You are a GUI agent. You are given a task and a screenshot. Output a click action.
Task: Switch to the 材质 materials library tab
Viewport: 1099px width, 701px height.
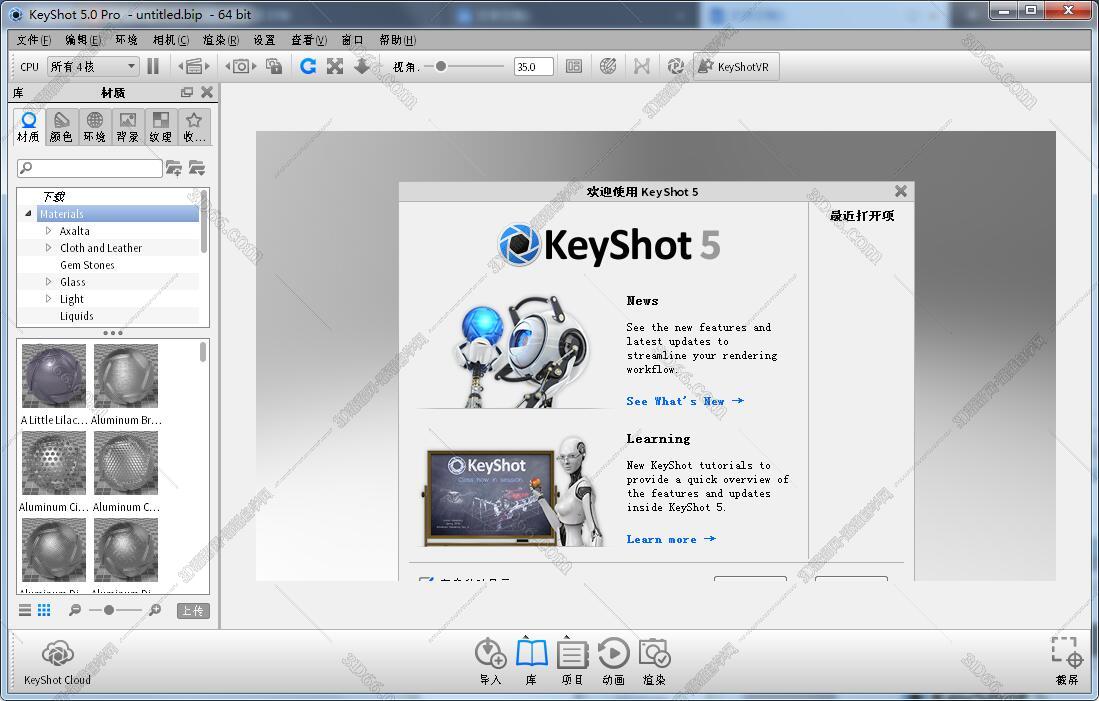[x=28, y=127]
